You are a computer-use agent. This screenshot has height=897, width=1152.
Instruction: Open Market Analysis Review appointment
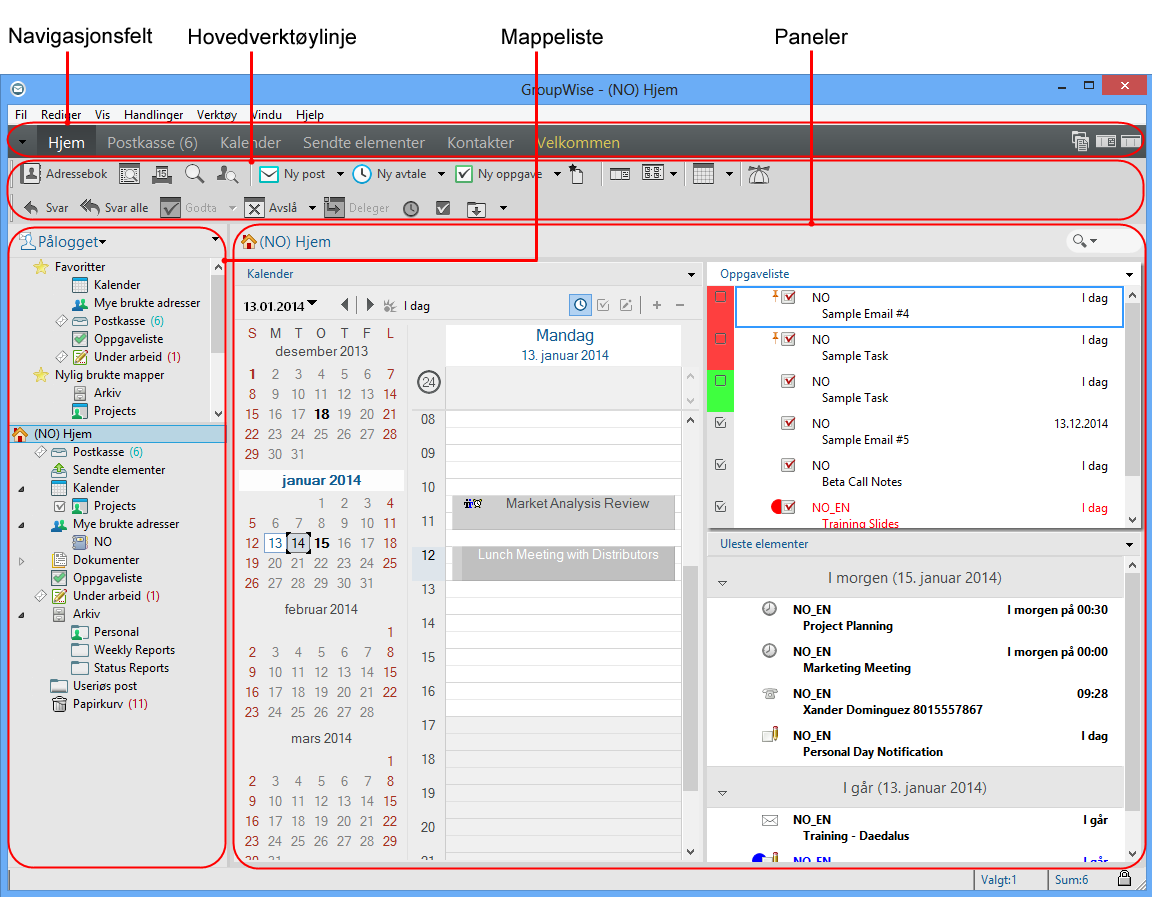[x=563, y=511]
